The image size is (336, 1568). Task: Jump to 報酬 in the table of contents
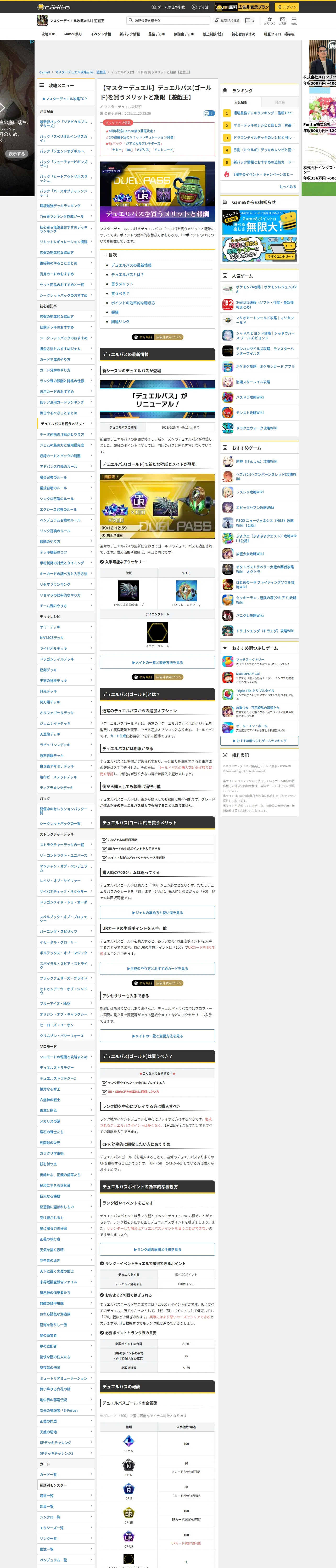click(115, 312)
